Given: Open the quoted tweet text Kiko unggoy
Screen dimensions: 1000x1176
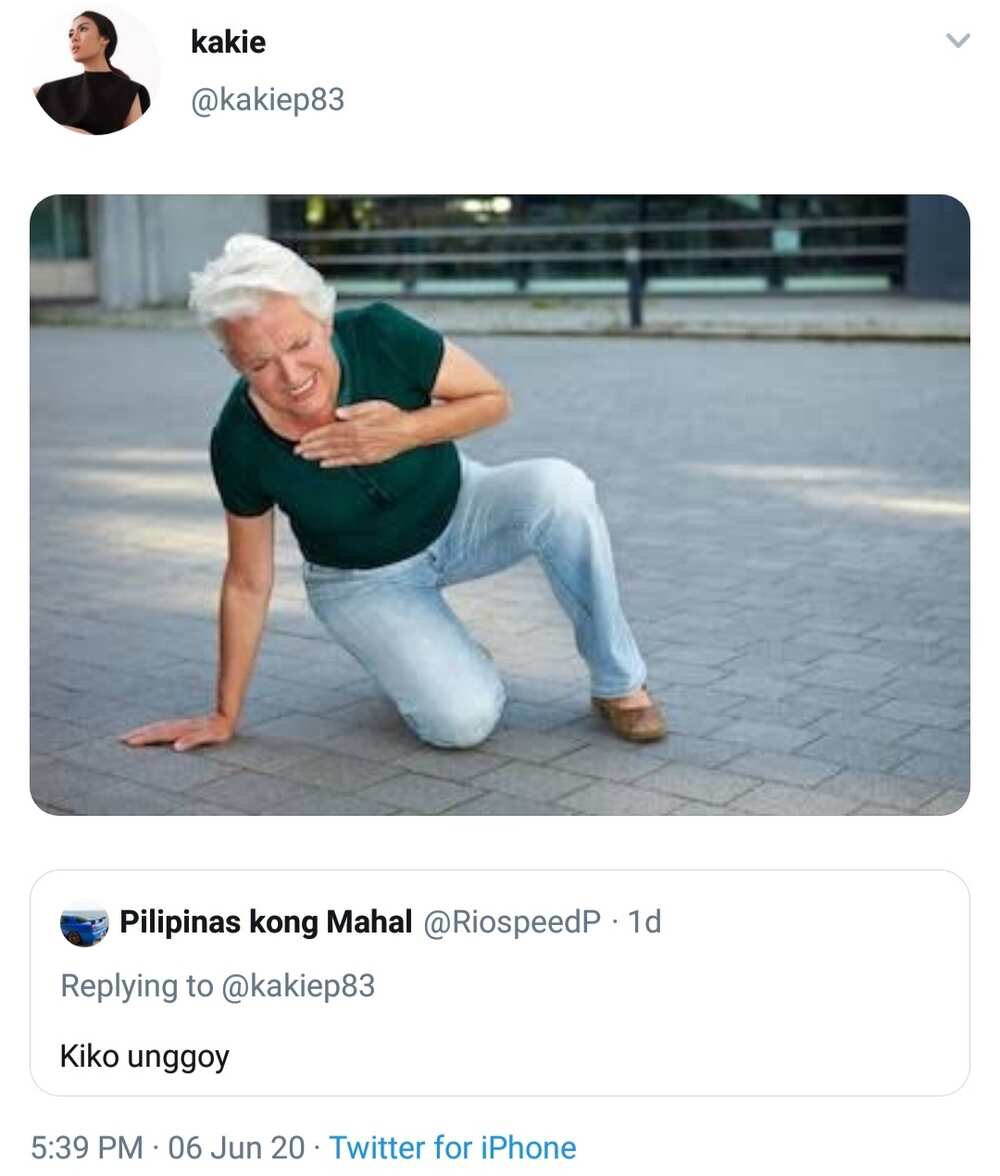Looking at the screenshot, I should click(144, 1057).
